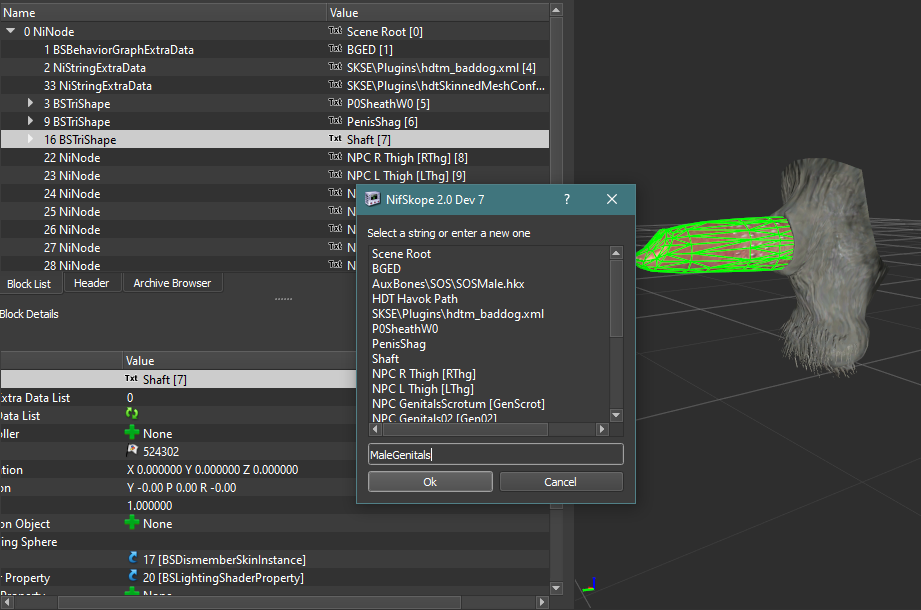Image resolution: width=921 pixels, height=610 pixels.
Task: Click the string list's scroll-up arrow
Action: click(616, 253)
